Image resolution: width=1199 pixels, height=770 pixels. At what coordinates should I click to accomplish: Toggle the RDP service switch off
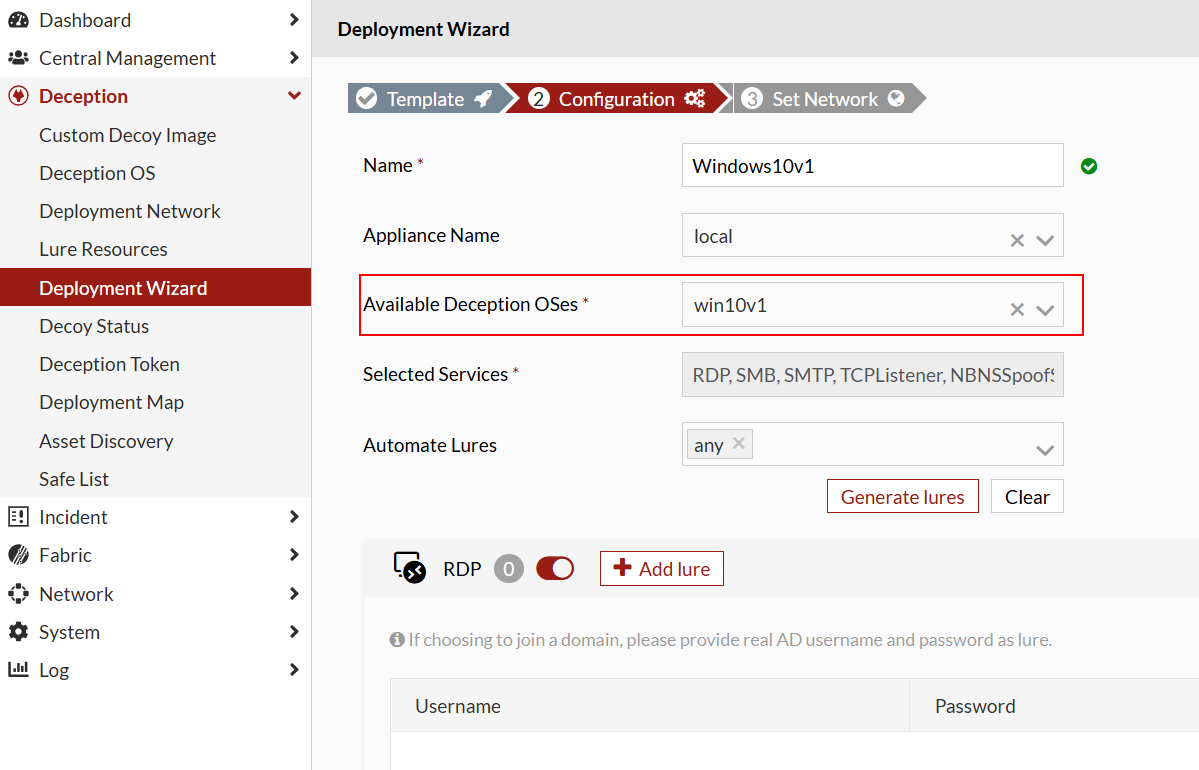pos(555,569)
